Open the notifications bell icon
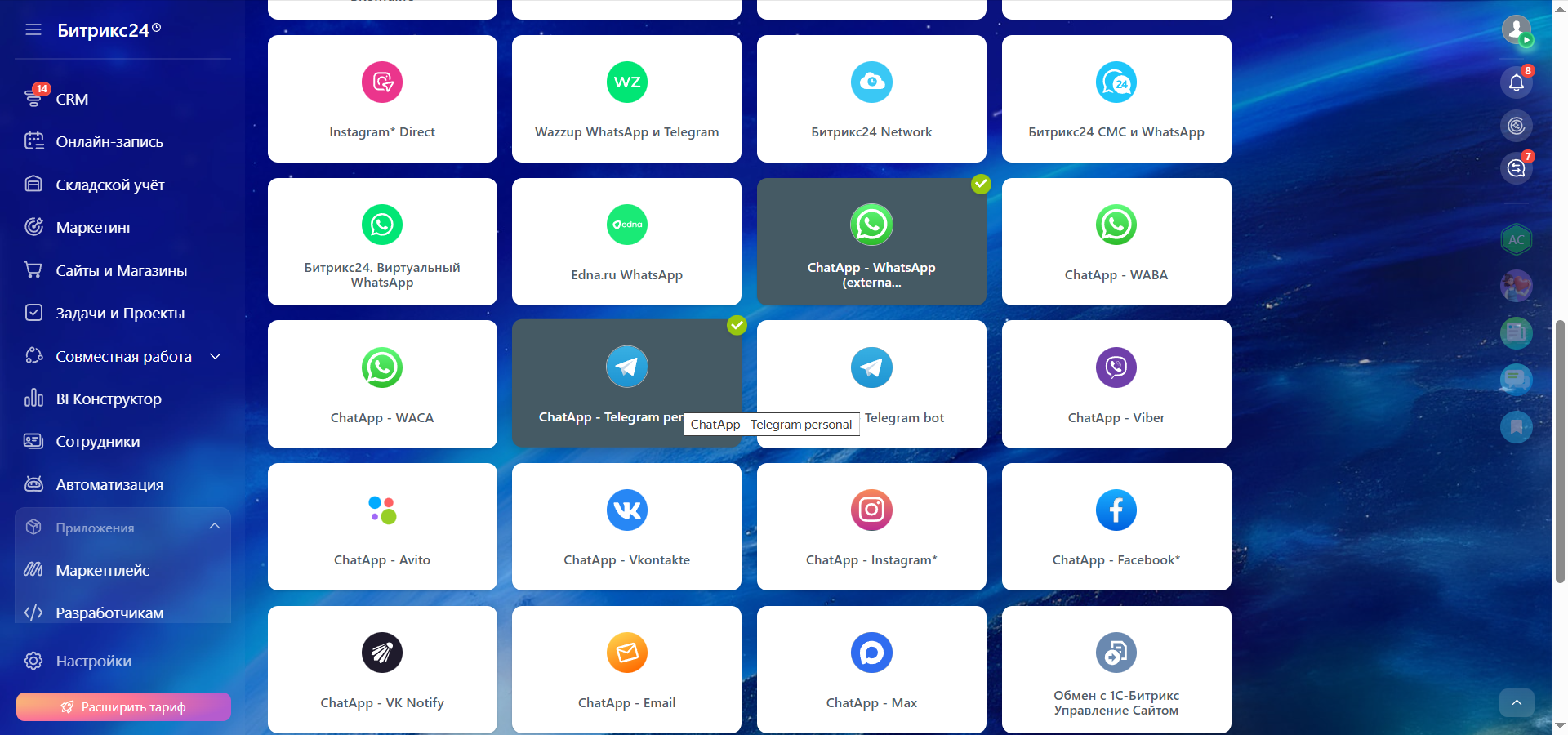This screenshot has width=1568, height=735. (1516, 82)
